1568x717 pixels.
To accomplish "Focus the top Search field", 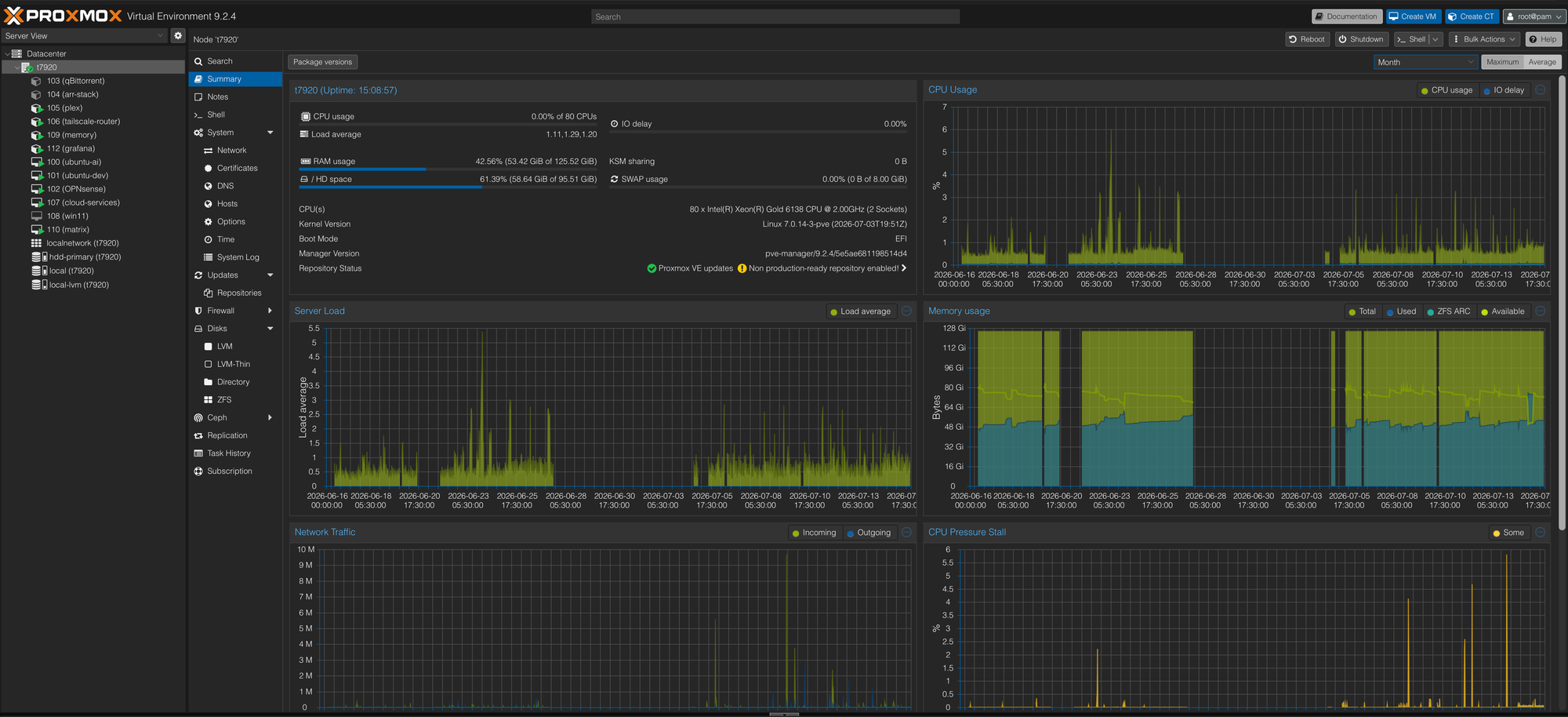I will coord(775,16).
